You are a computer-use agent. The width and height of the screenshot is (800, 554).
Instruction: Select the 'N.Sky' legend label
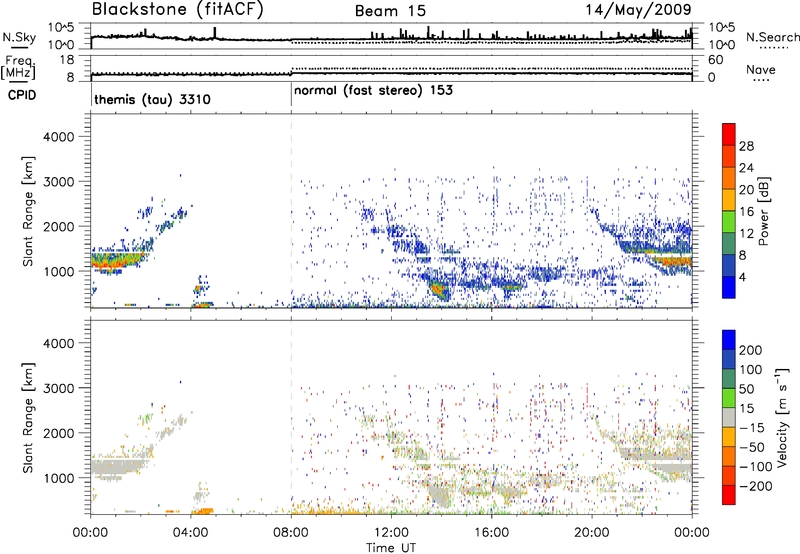[19, 37]
